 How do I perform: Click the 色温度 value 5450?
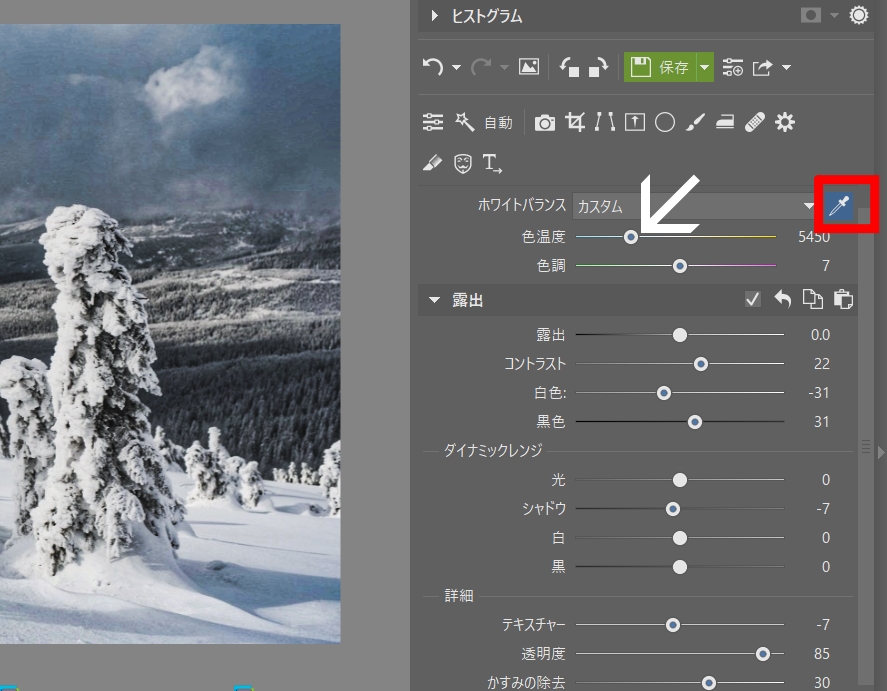pyautogui.click(x=813, y=237)
